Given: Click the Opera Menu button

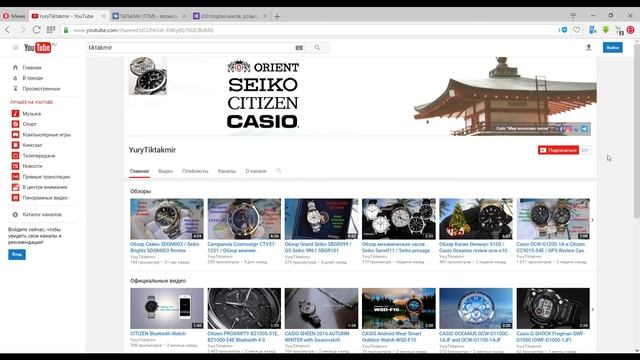Looking at the screenshot, I should coord(14,16).
